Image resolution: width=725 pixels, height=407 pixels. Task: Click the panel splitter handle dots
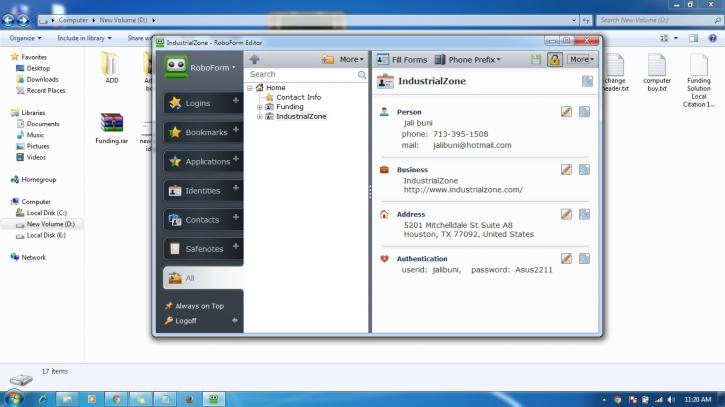point(370,192)
